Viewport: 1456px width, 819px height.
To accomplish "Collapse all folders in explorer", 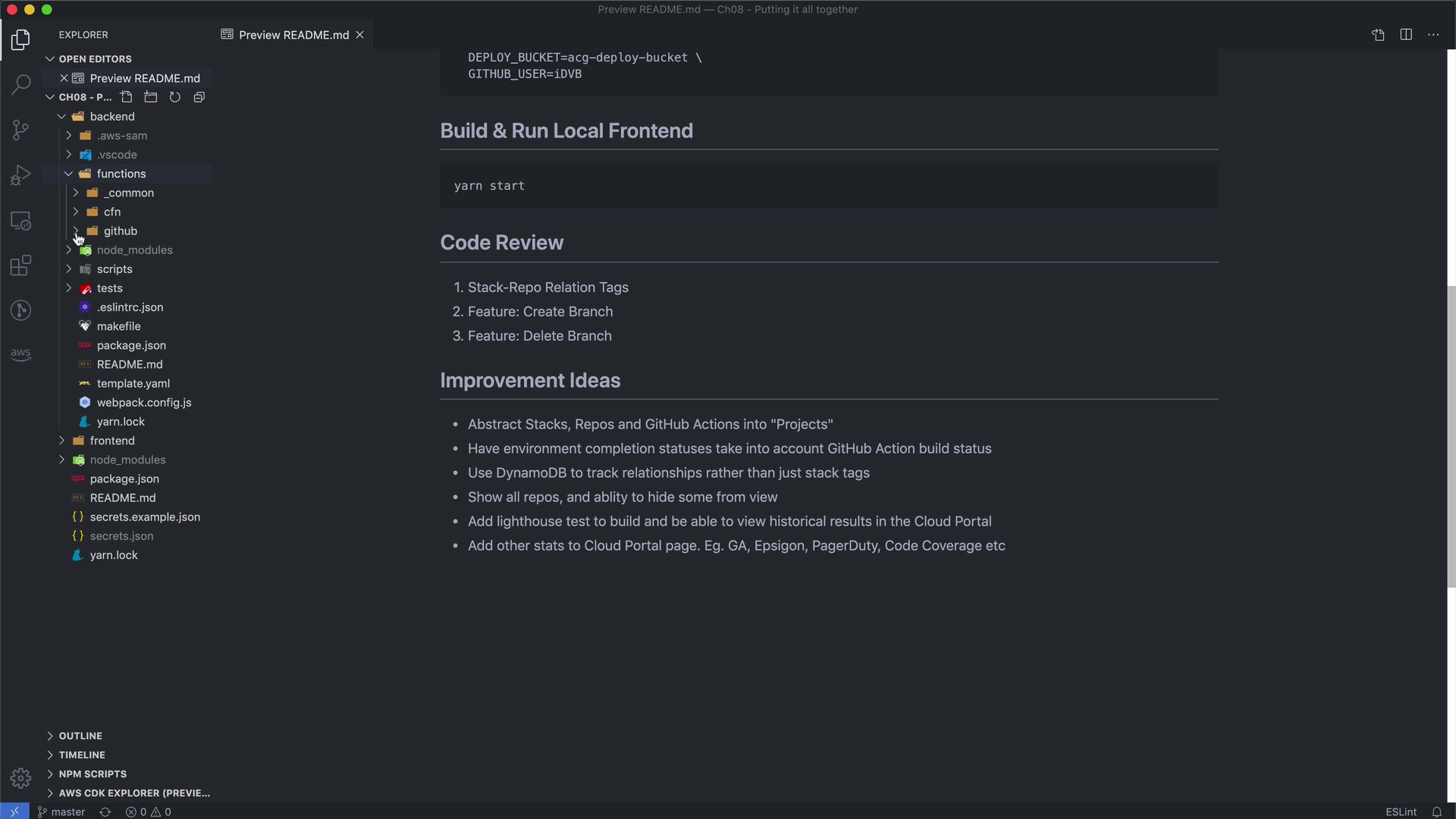I will point(199,97).
